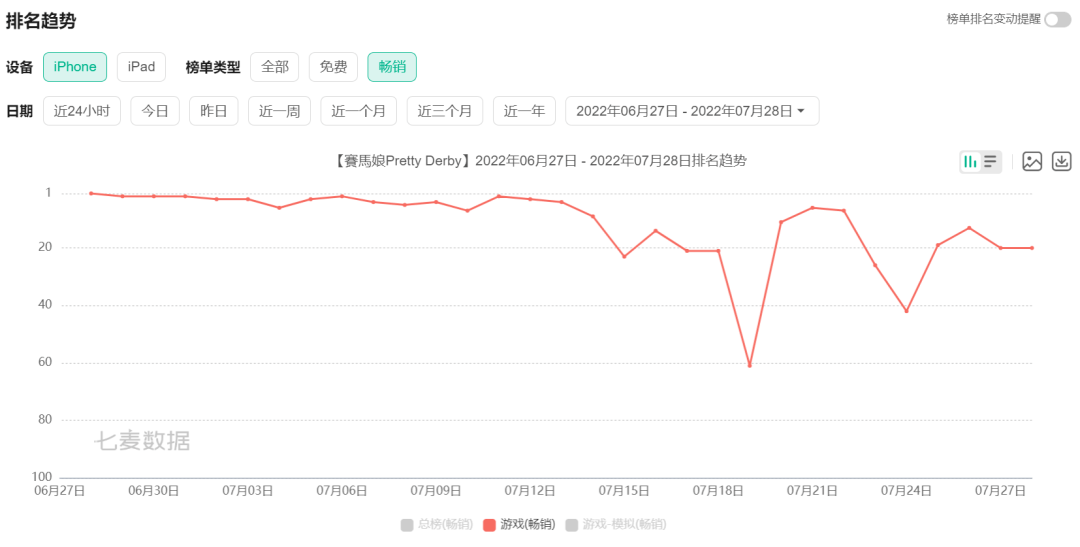Click the 07月27日 axis label
Viewport: 1080px width, 547px height.
click(x=1000, y=491)
